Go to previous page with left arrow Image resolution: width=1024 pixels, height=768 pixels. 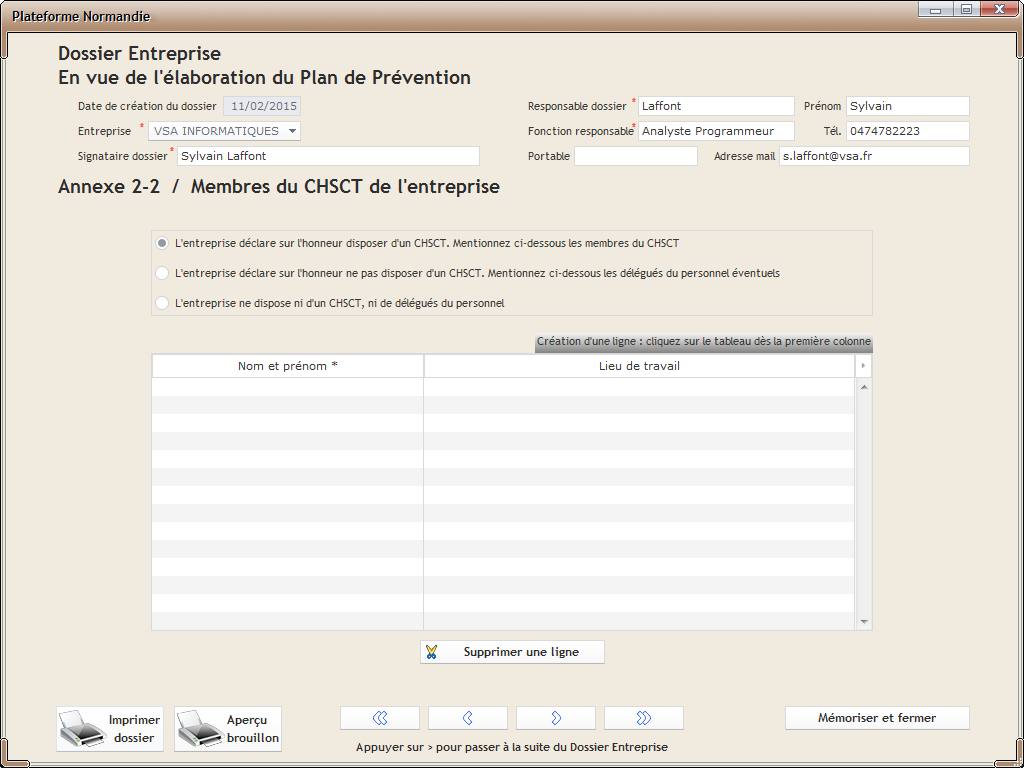[x=468, y=718]
